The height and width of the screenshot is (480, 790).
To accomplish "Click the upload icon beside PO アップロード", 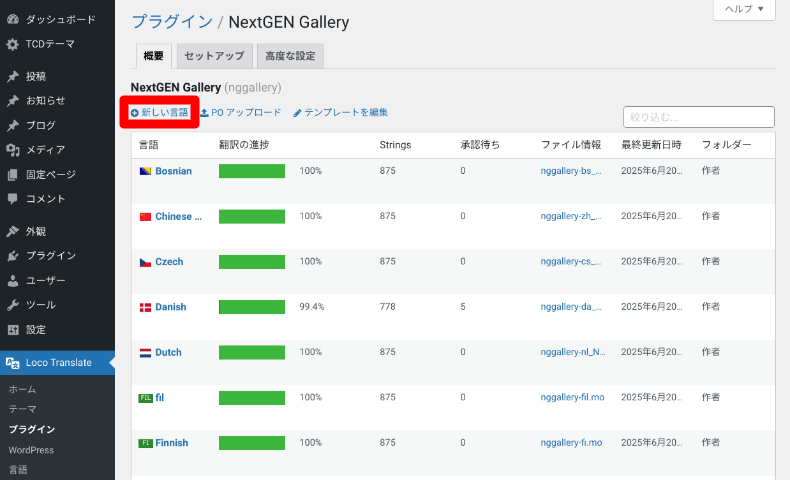I will pyautogui.click(x=204, y=113).
